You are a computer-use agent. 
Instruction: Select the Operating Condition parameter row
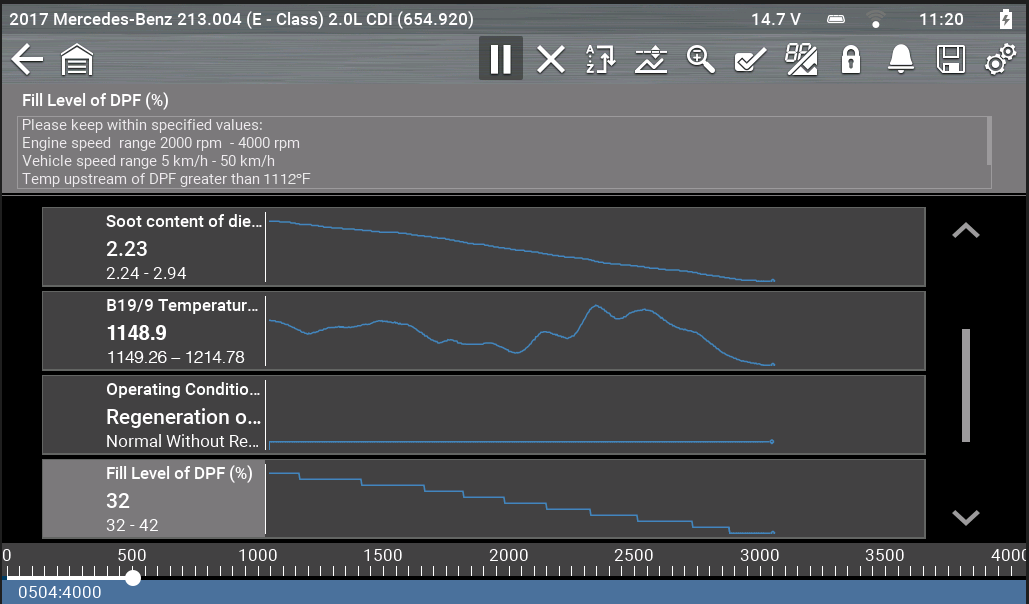point(153,414)
